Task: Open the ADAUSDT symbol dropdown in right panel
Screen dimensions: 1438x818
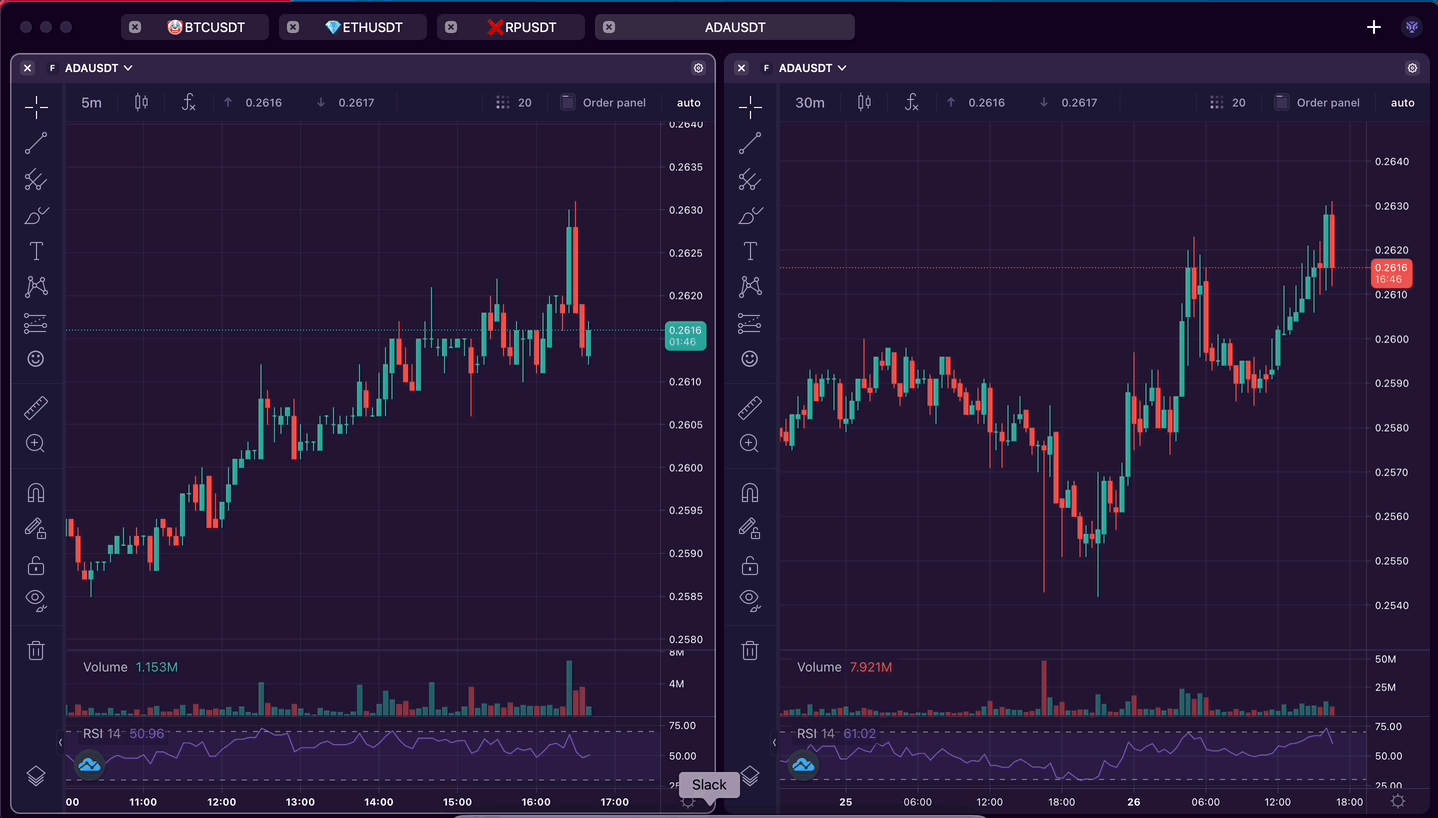Action: click(x=813, y=68)
